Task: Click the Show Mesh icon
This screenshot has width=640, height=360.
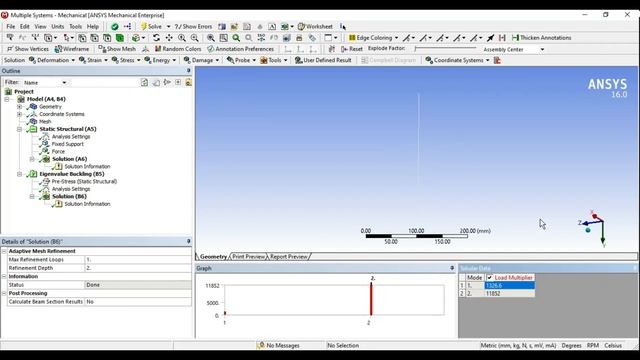Action: coord(102,49)
